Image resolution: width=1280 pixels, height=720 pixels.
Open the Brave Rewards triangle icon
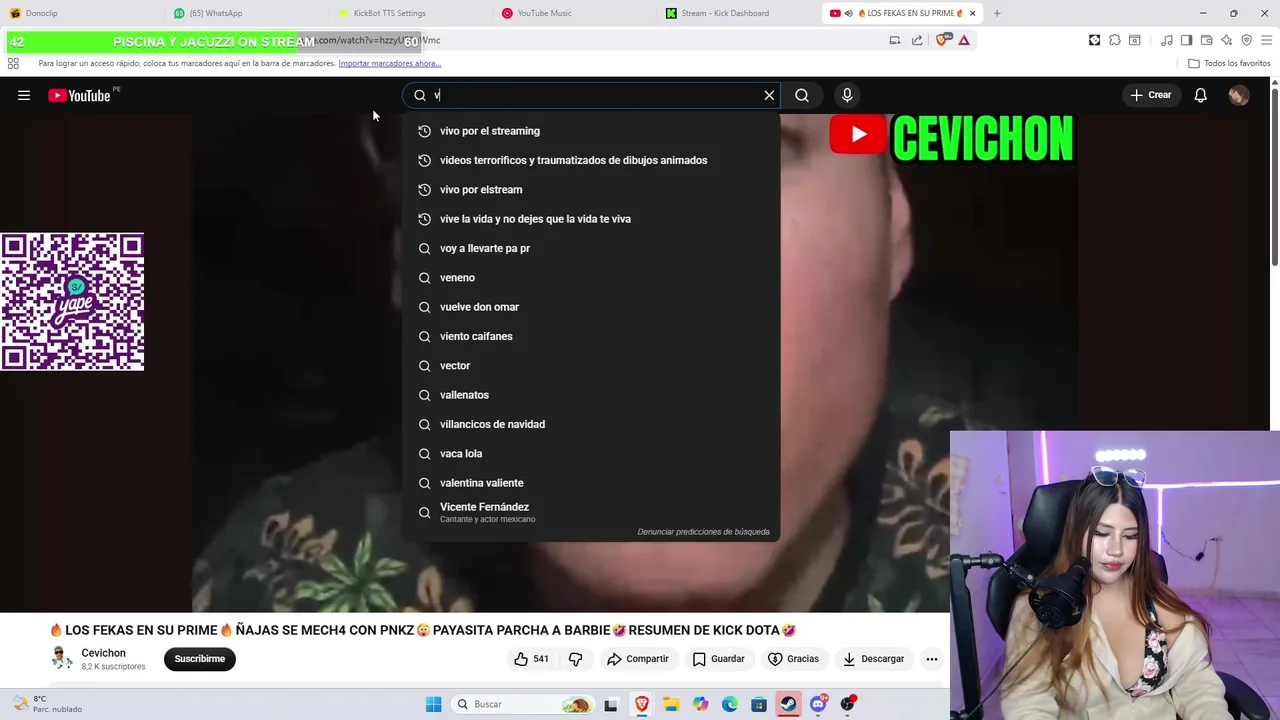964,40
